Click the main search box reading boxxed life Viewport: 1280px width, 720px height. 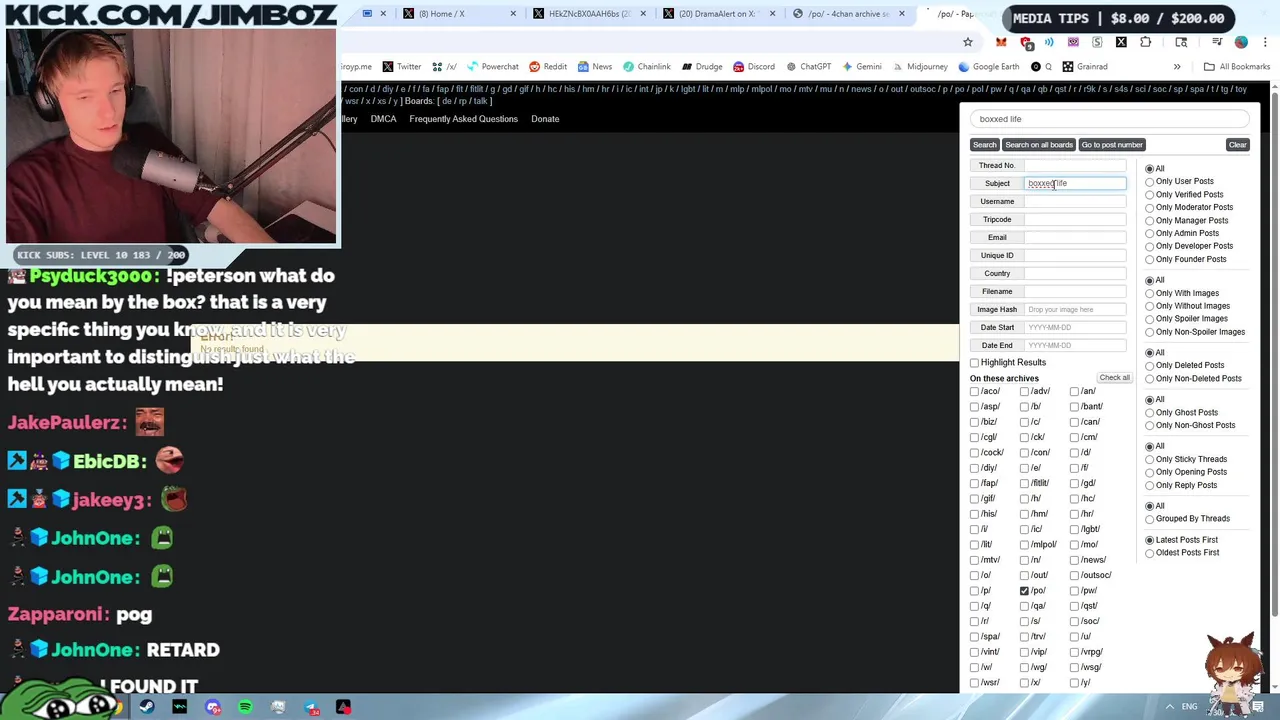[x=1109, y=119]
